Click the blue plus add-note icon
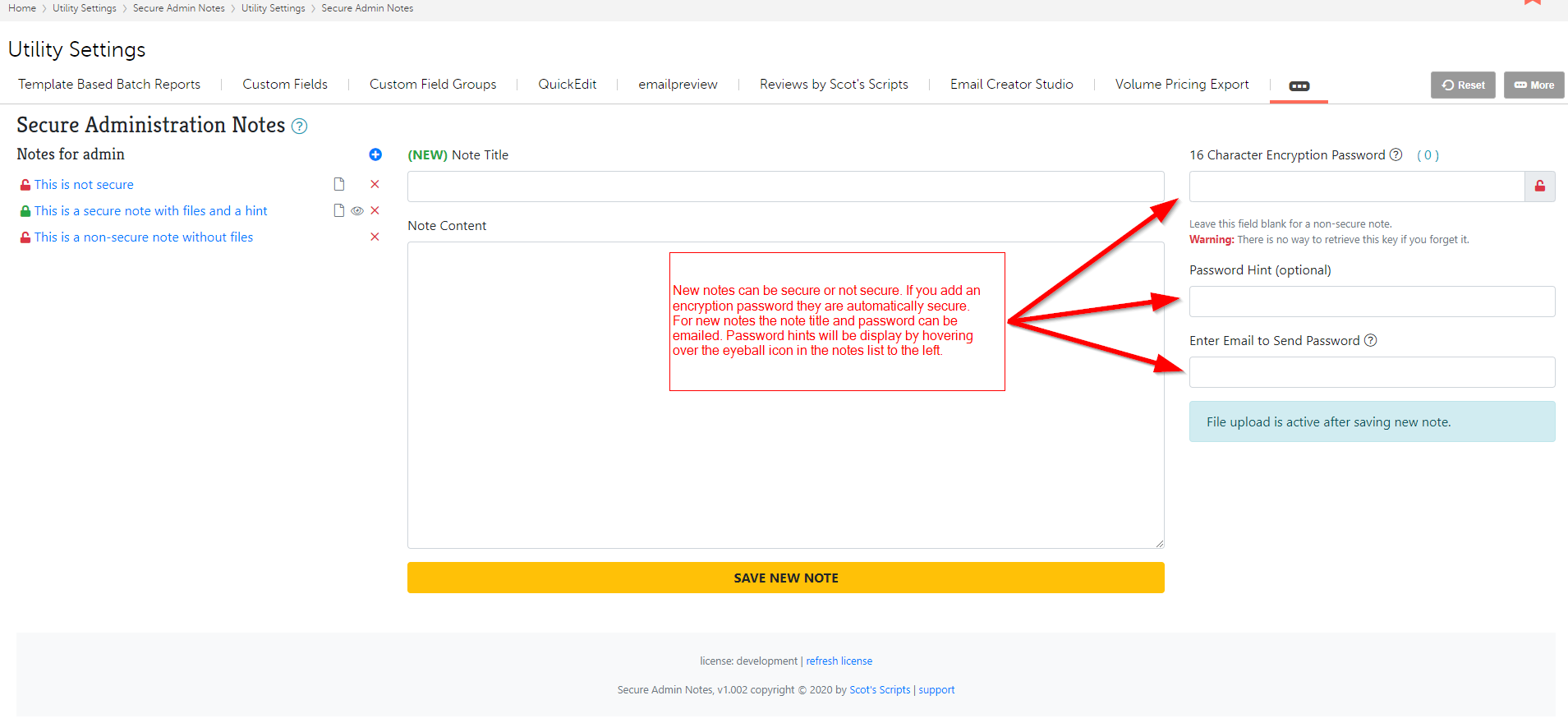The image size is (1568, 723). [x=375, y=154]
